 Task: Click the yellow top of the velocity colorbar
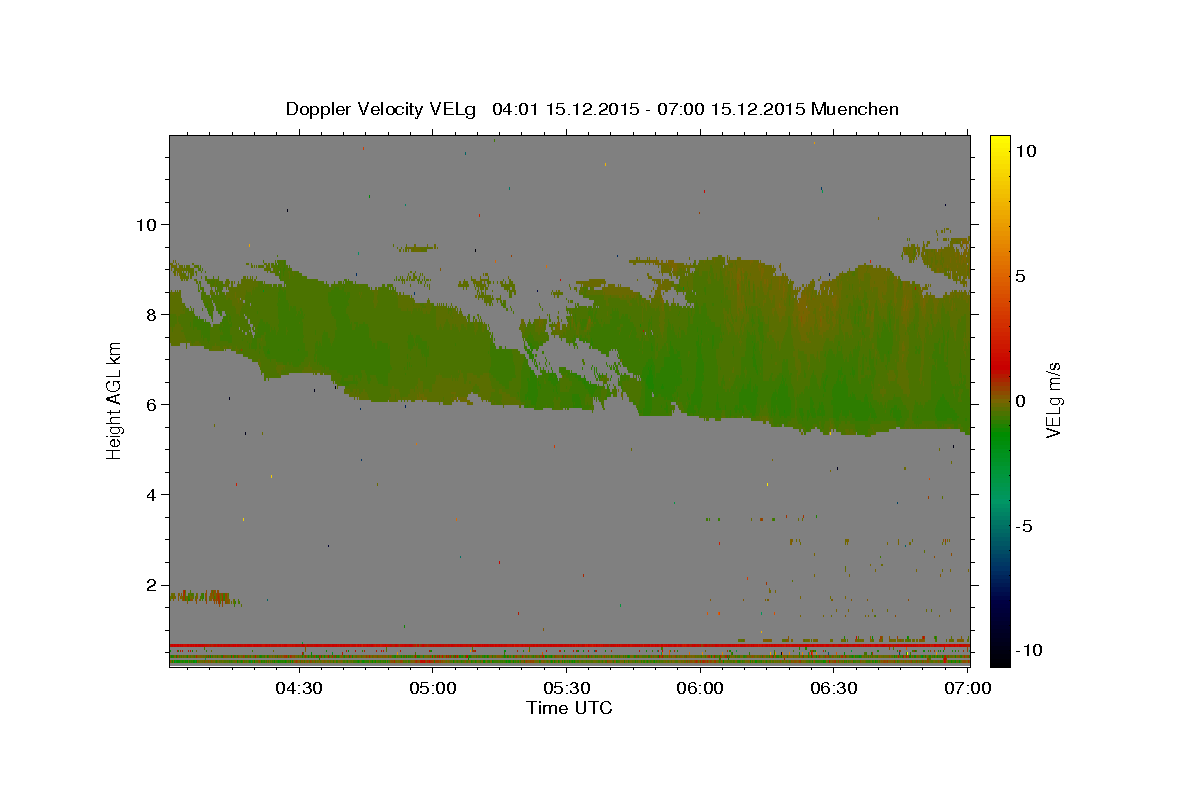999,145
